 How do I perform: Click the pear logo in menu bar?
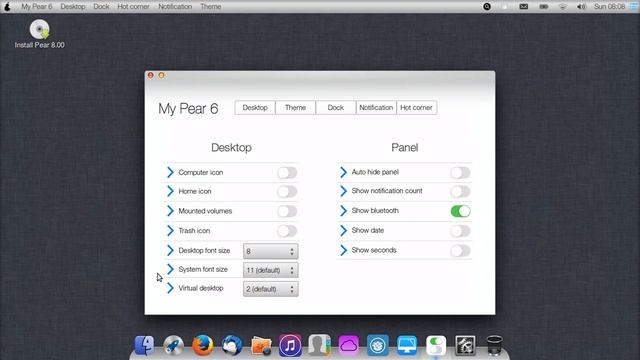pos(7,6)
